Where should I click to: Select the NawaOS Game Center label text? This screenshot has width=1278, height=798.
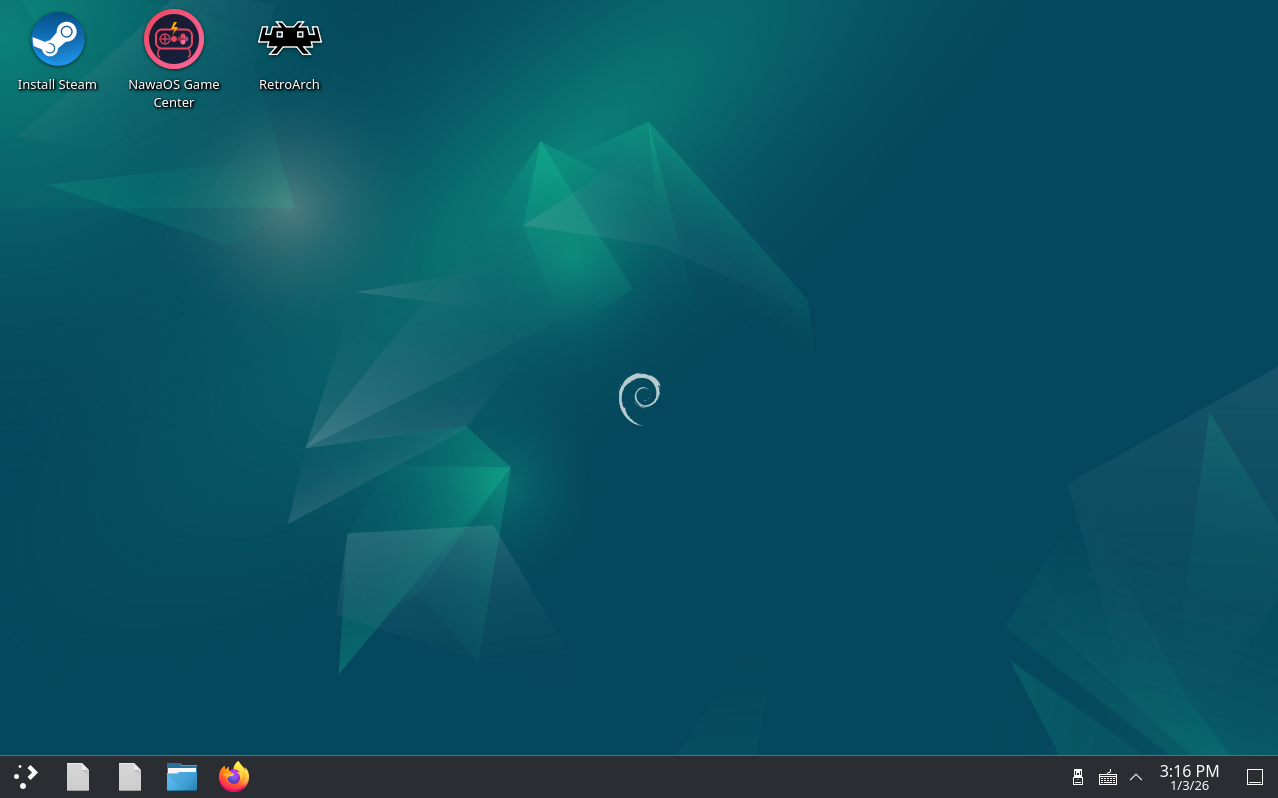coord(173,93)
